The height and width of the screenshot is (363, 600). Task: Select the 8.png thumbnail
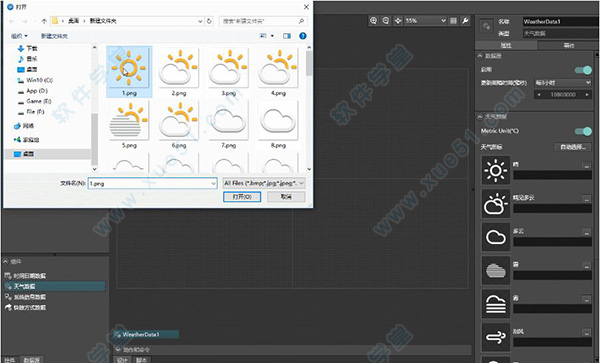[x=278, y=124]
